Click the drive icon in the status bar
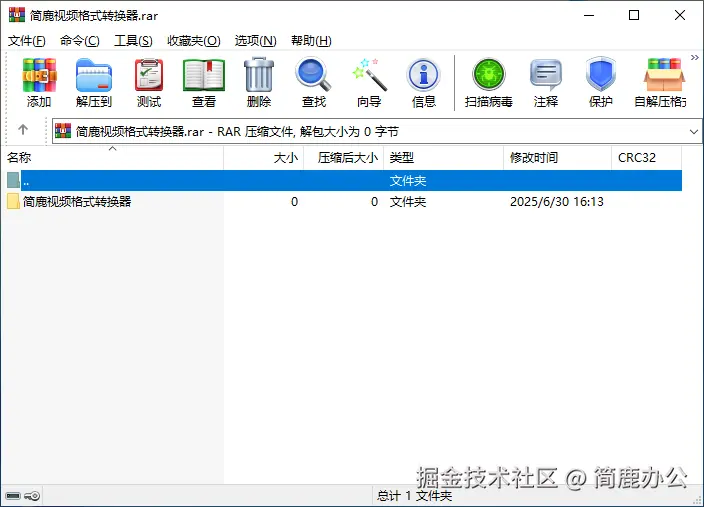This screenshot has width=704, height=507. coord(13,496)
